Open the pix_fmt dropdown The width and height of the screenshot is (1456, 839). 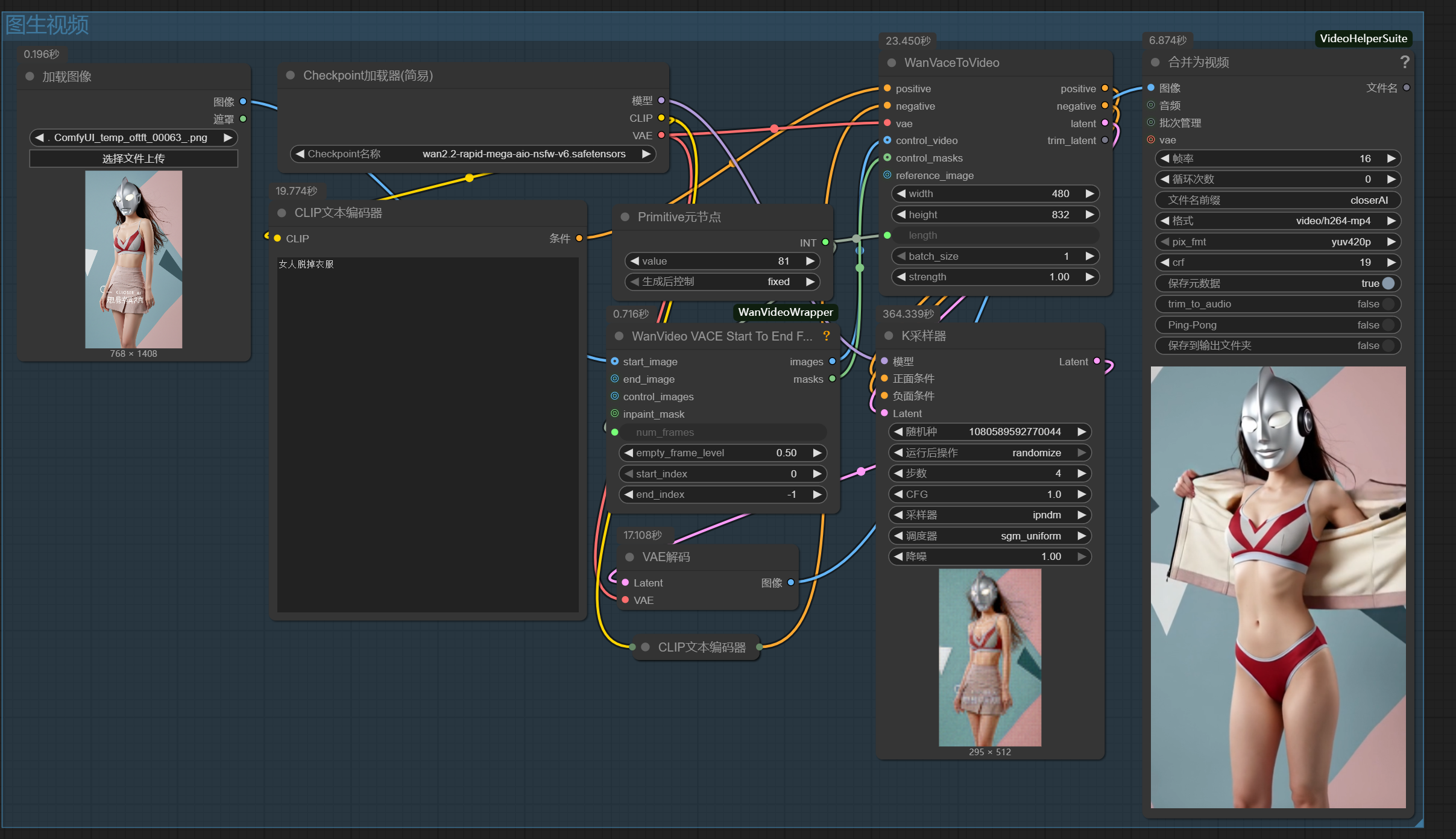click(1278, 242)
